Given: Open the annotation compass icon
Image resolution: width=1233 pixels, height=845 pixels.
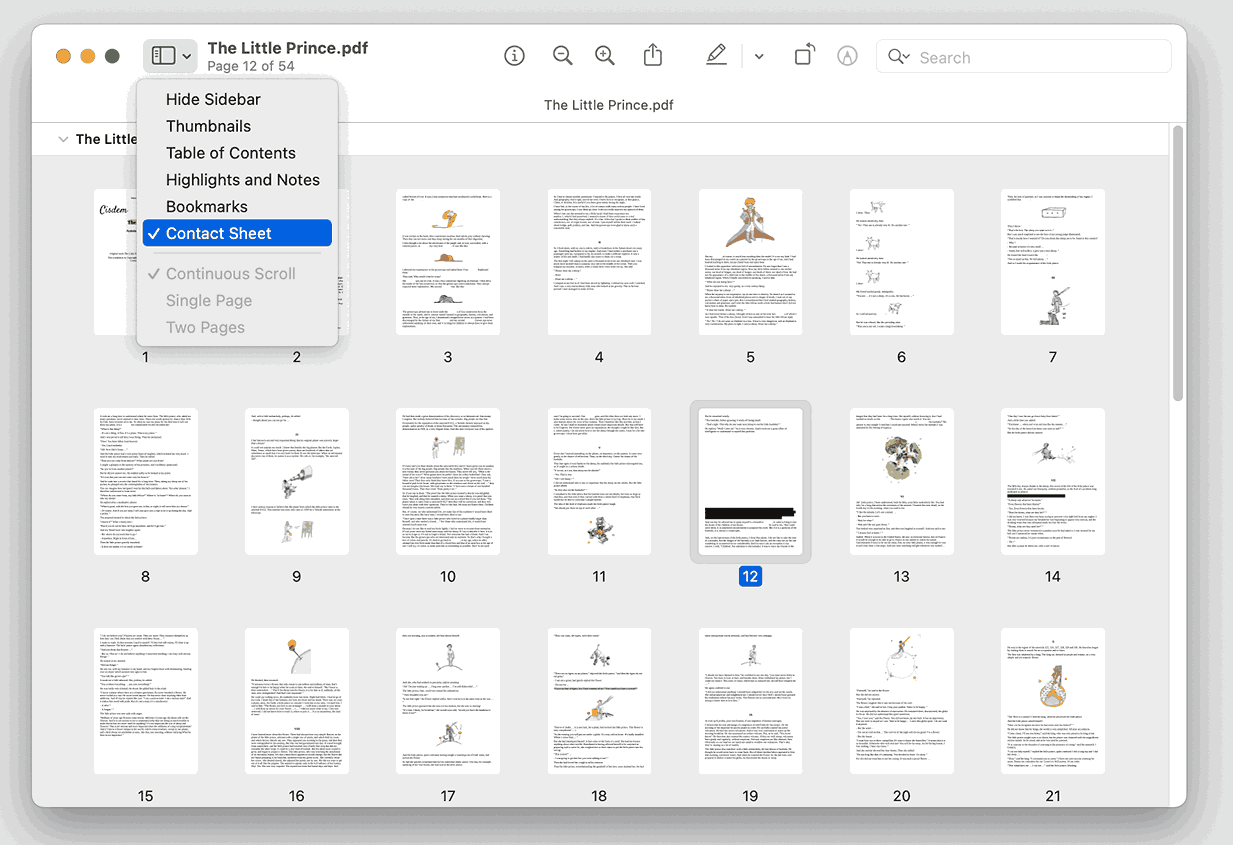Looking at the screenshot, I should point(847,55).
